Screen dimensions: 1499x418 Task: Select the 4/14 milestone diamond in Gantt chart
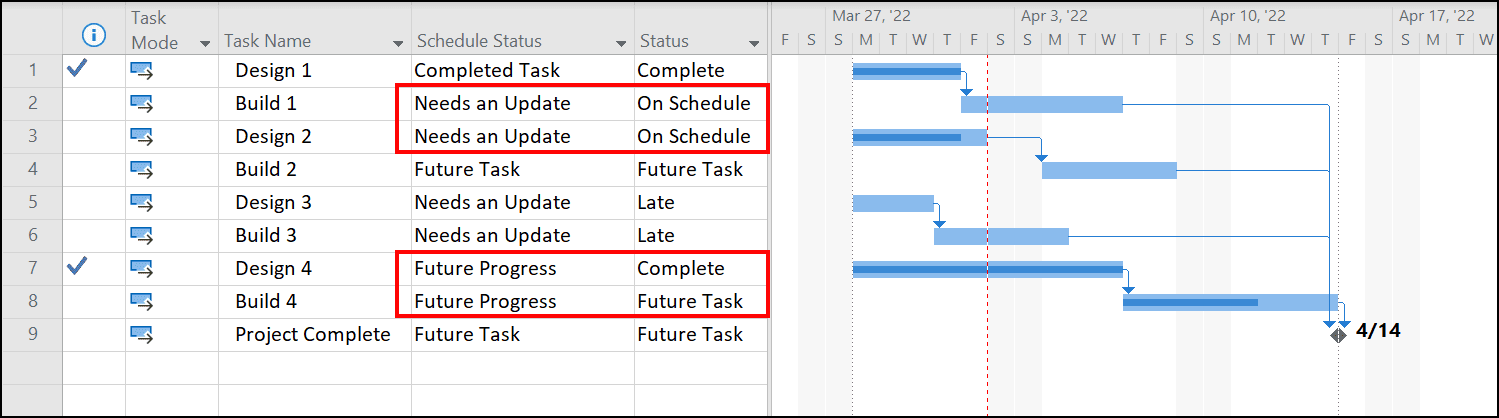pos(1338,335)
